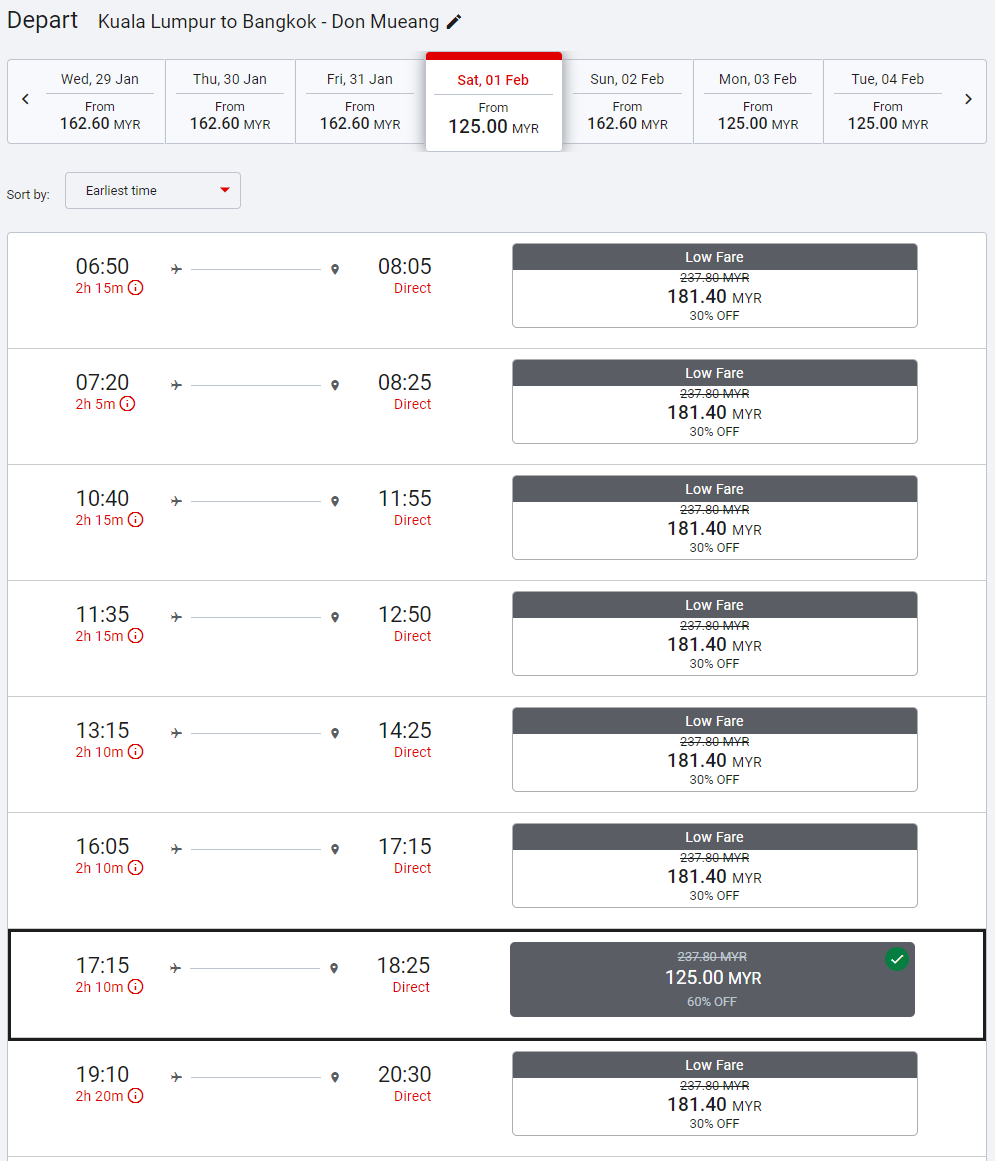Select the Fri, 31 Jan date tab
Image resolution: width=995 pixels, height=1161 pixels.
(x=360, y=102)
